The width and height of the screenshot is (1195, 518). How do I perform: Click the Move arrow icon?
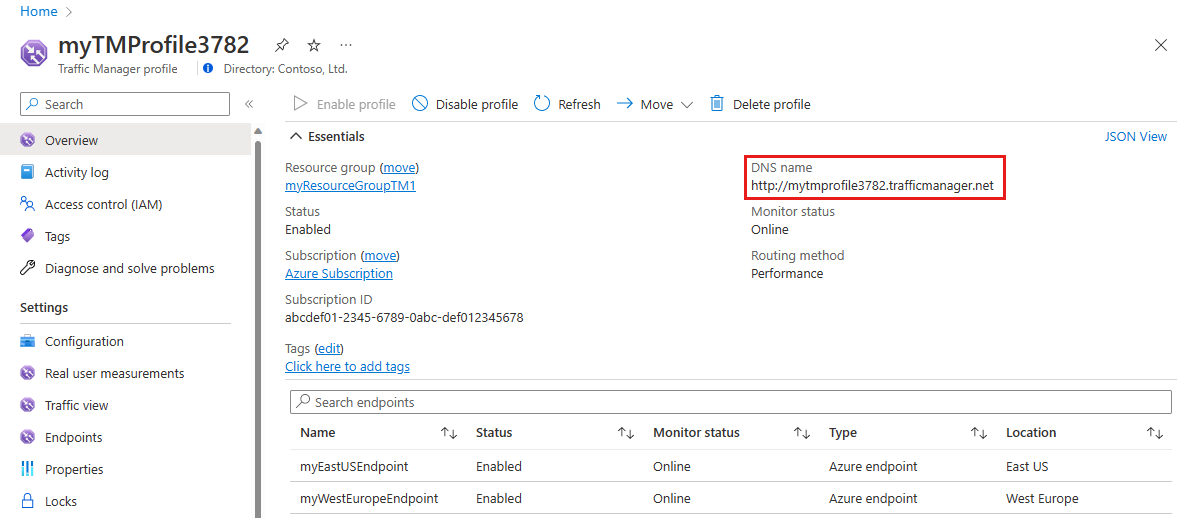pyautogui.click(x=625, y=104)
